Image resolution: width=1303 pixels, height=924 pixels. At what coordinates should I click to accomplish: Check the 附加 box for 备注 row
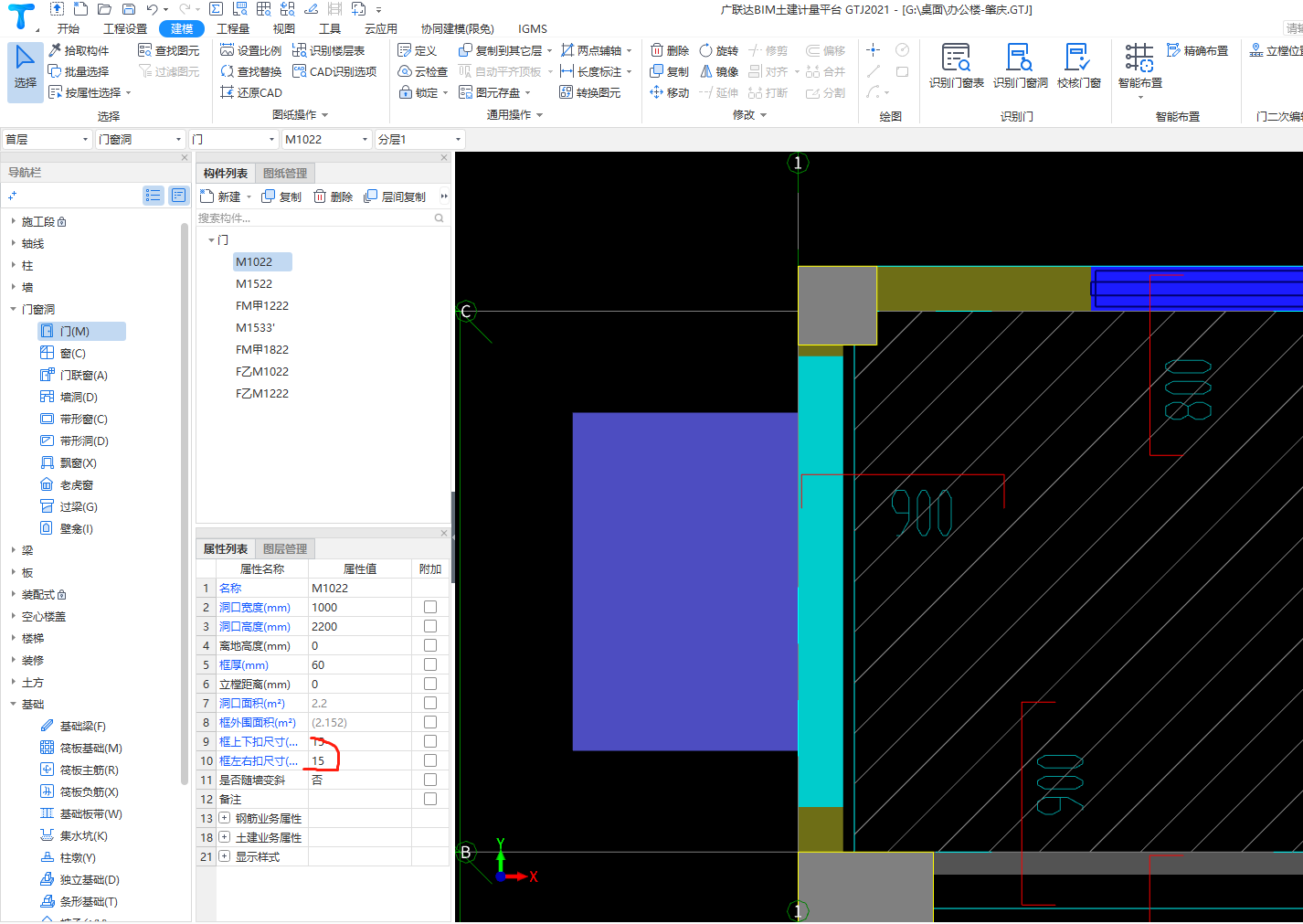pyautogui.click(x=430, y=799)
